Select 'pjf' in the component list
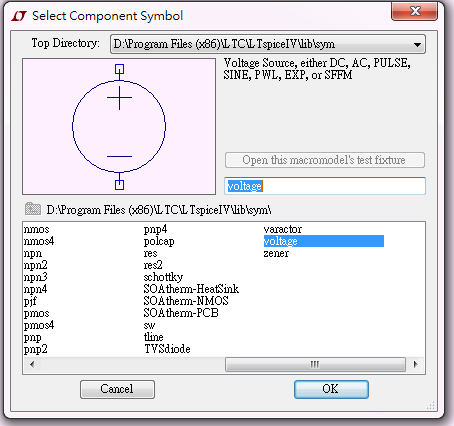454x426 pixels. [30, 301]
